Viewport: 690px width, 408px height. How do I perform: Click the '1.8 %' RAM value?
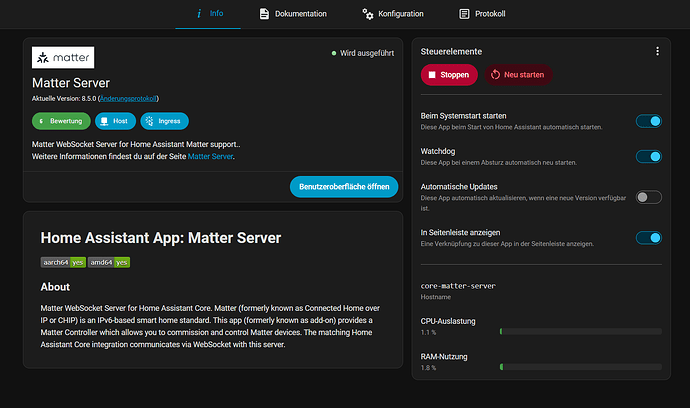pyautogui.click(x=428, y=368)
